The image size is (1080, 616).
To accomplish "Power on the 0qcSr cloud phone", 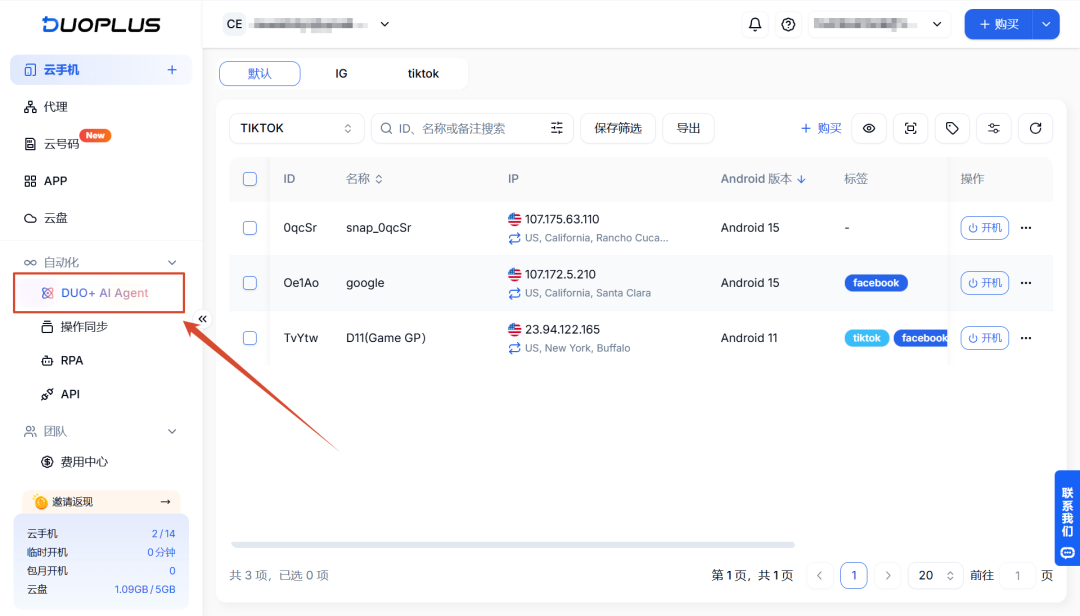I will (984, 228).
